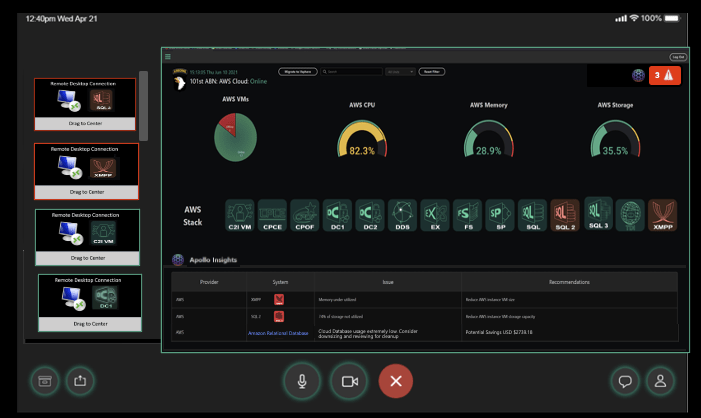This screenshot has width=701, height=418.
Task: Open the FS file server icon
Action: (x=468, y=215)
